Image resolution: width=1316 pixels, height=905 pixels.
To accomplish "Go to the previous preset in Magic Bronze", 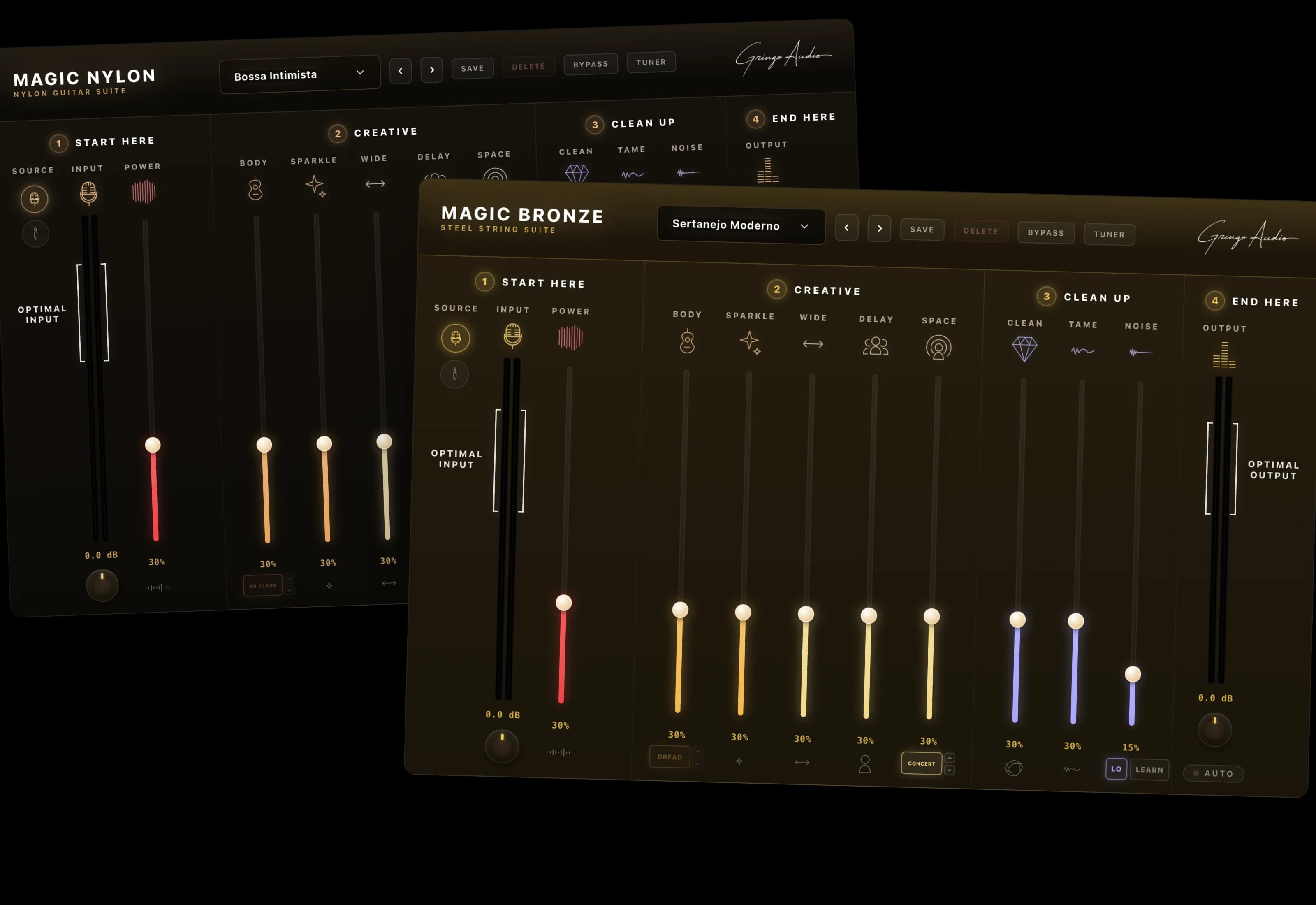I will pyautogui.click(x=847, y=227).
